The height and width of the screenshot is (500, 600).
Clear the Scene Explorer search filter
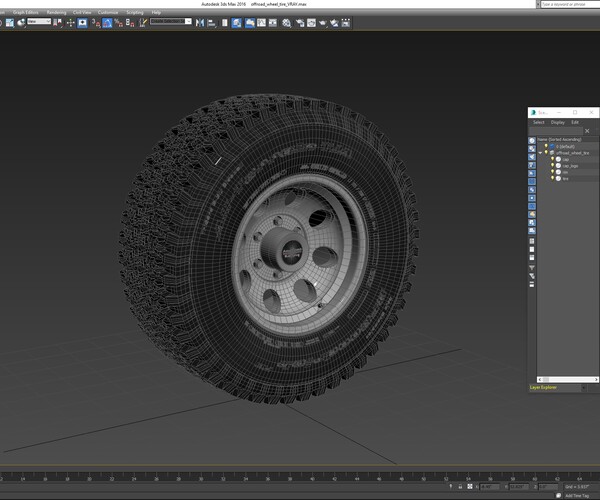[x=587, y=131]
